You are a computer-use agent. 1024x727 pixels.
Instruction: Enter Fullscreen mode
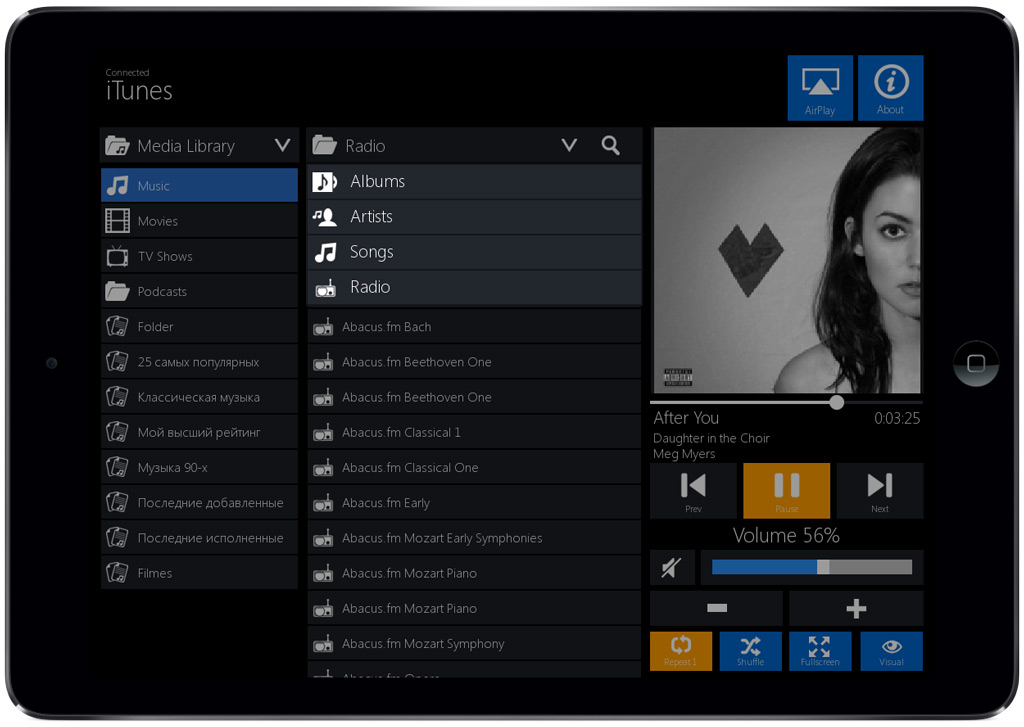click(820, 650)
